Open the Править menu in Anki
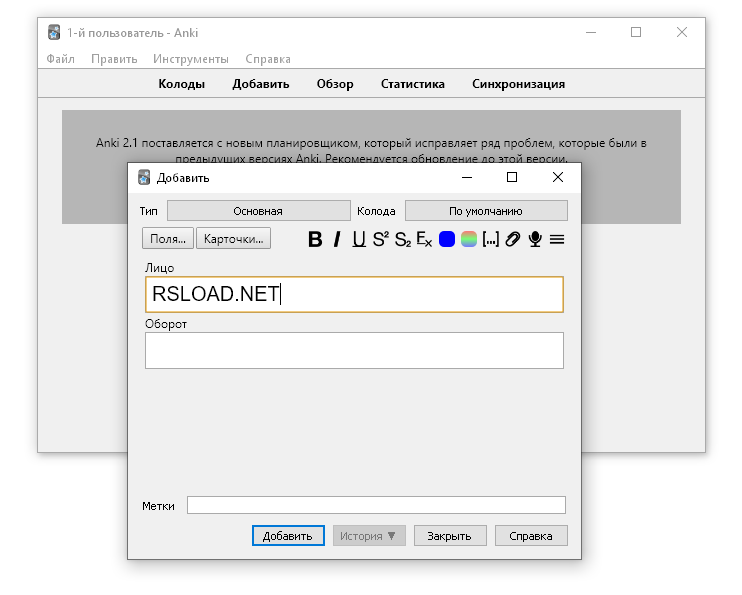 pyautogui.click(x=114, y=59)
